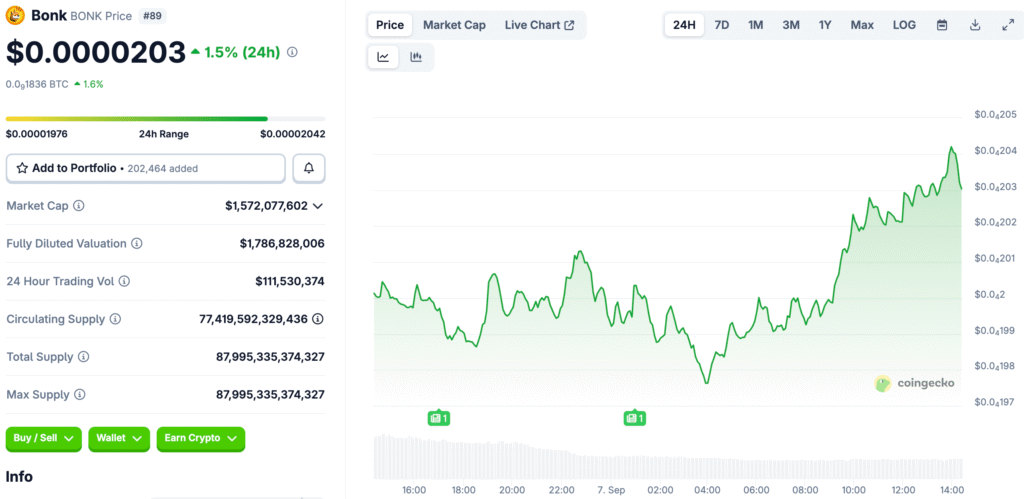The width and height of the screenshot is (1024, 499).
Task: Click news marker near 01:00 on chart
Action: tap(635, 417)
